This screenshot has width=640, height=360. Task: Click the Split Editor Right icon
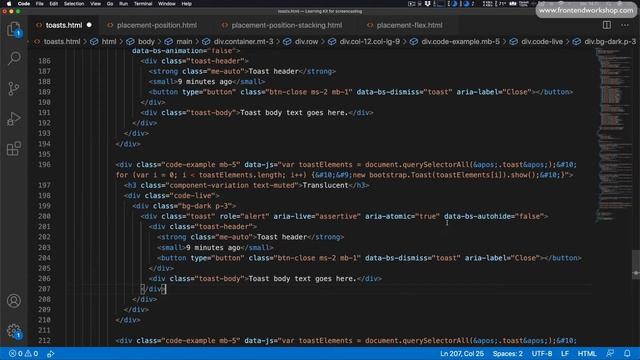coord(607,25)
